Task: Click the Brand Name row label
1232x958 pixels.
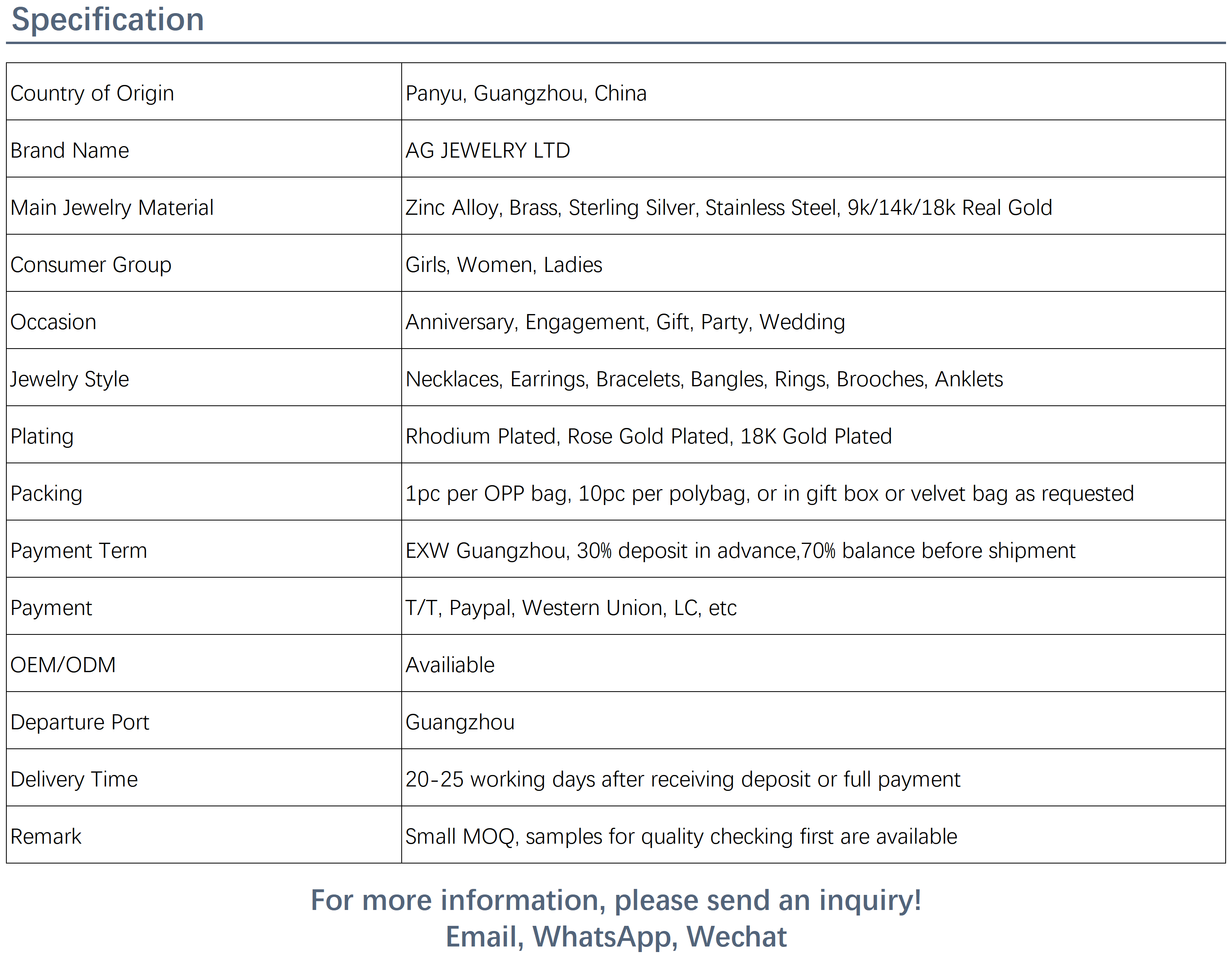Action: 69,150
